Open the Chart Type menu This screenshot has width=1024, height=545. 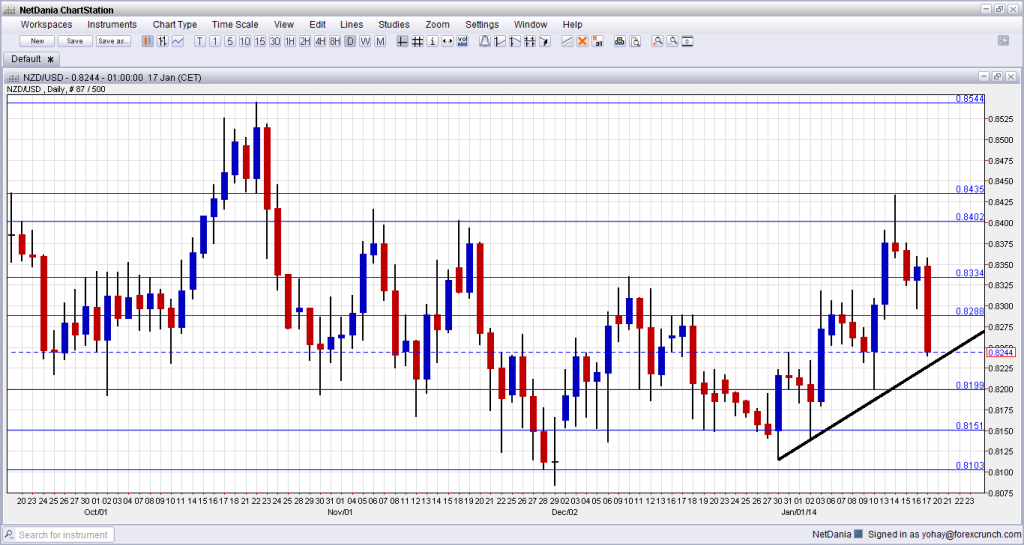175,24
